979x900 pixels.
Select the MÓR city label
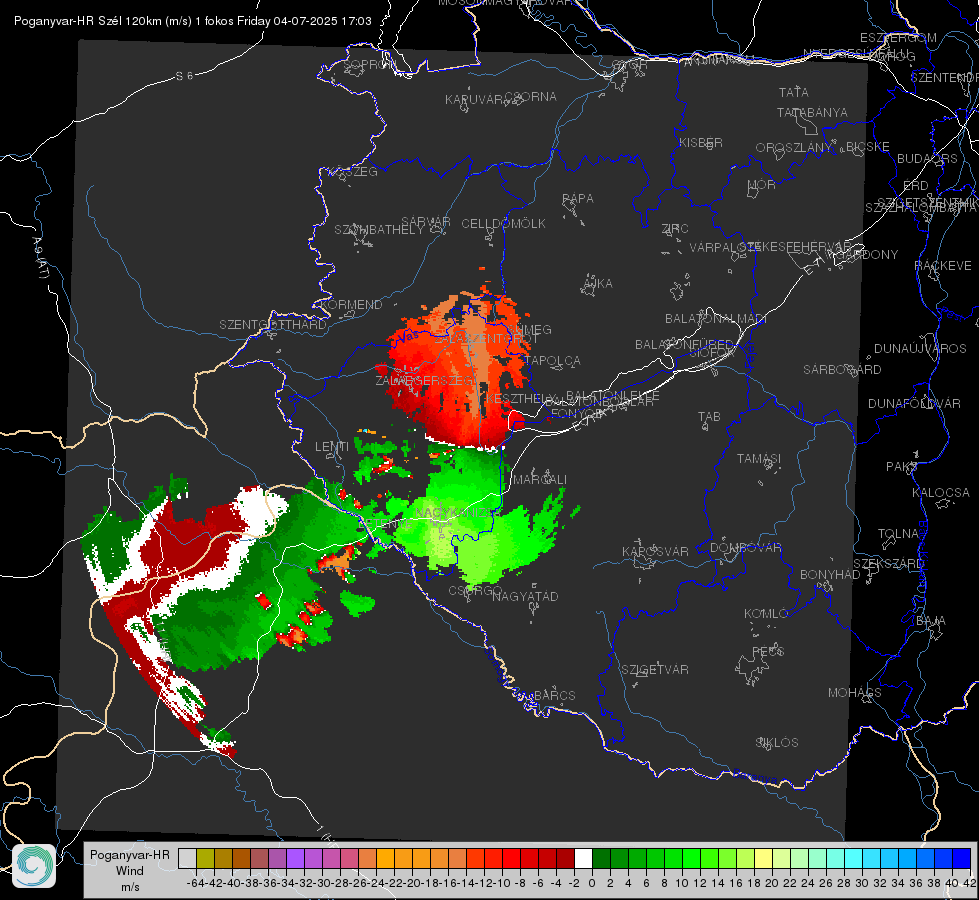pyautogui.click(x=762, y=184)
